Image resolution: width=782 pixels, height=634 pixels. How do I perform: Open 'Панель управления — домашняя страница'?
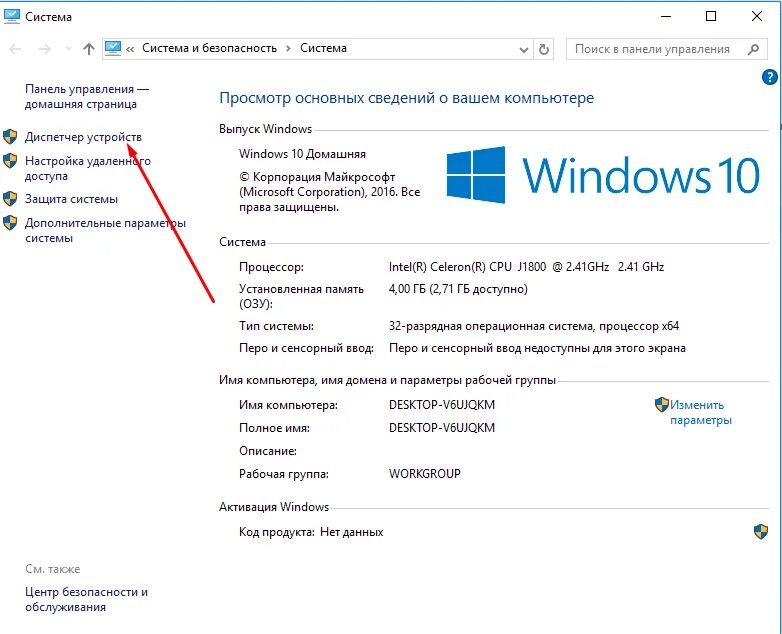pos(87,96)
